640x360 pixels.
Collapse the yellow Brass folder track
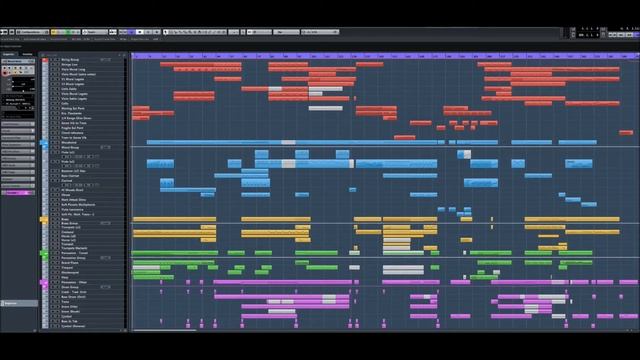pyautogui.click(x=44, y=220)
